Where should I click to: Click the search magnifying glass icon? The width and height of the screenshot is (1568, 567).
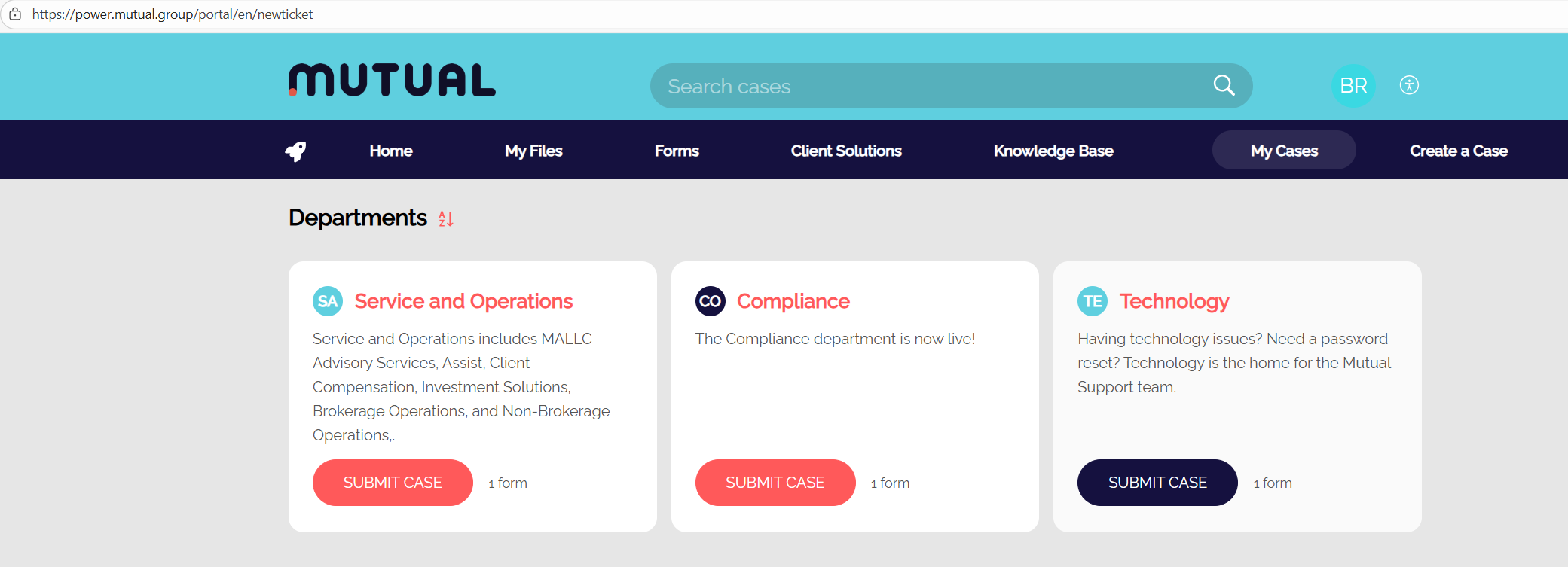click(1224, 86)
